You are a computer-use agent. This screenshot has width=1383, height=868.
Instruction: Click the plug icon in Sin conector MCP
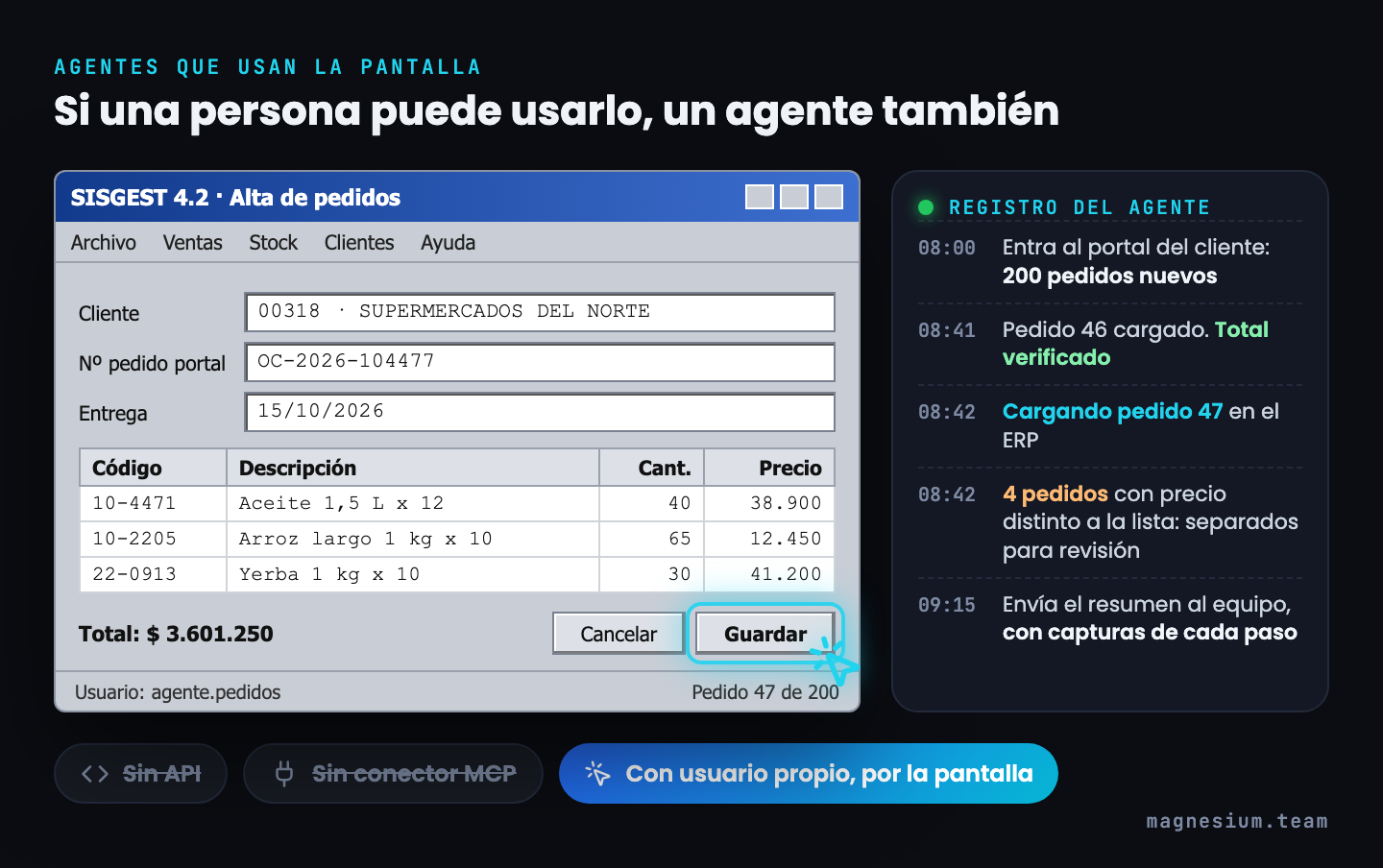pos(284,773)
